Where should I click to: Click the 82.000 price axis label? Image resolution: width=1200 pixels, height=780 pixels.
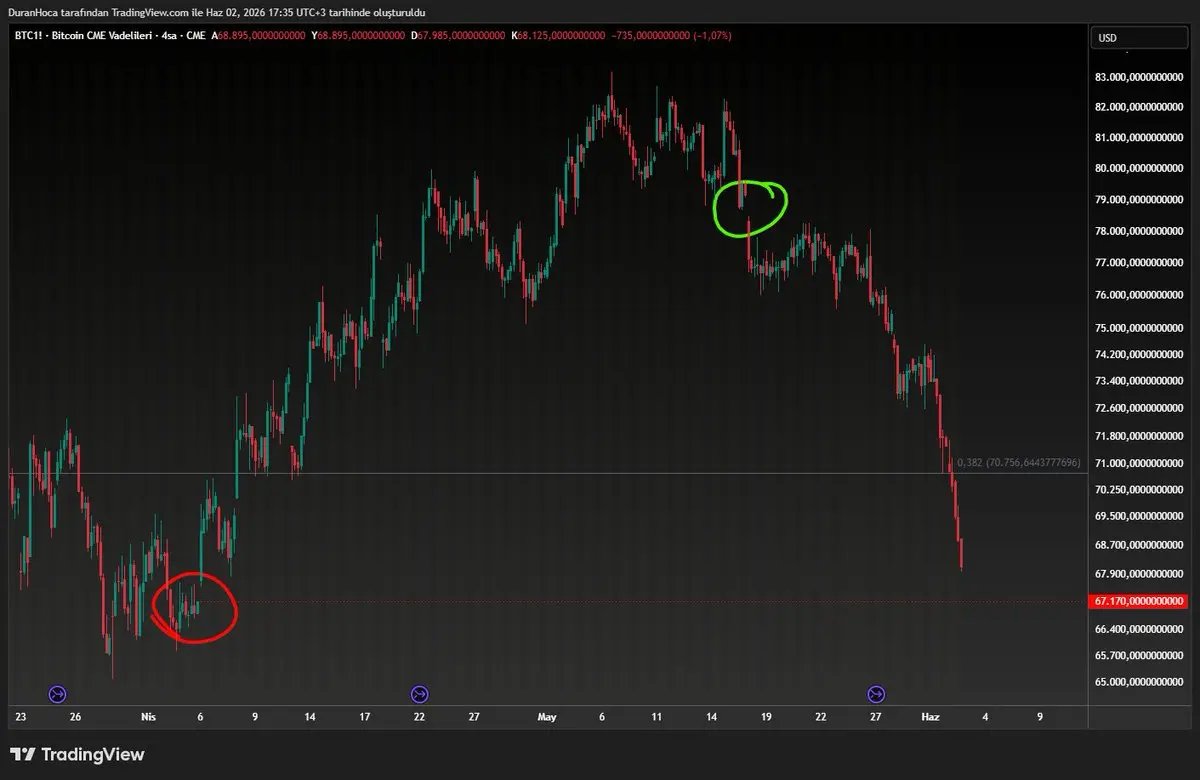pyautogui.click(x=1140, y=107)
